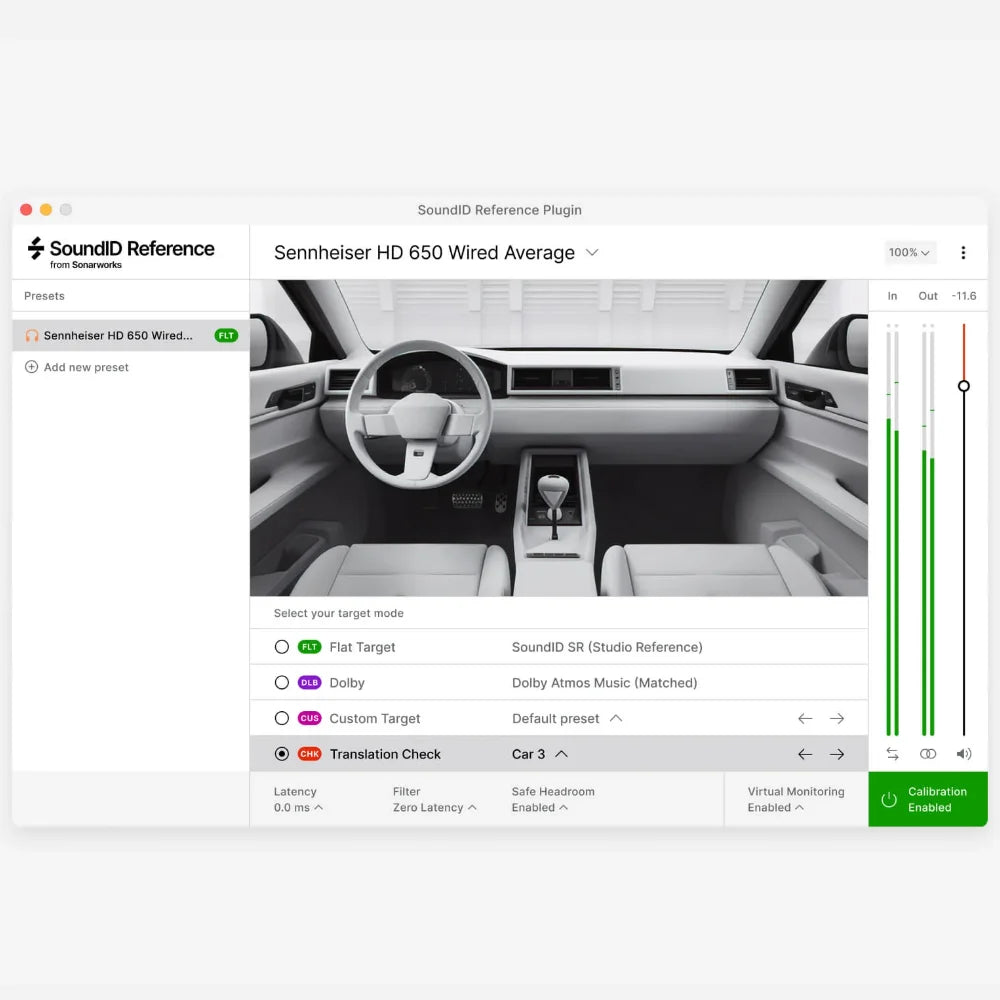
Task: Select the Translation Check radio button
Action: [282, 753]
